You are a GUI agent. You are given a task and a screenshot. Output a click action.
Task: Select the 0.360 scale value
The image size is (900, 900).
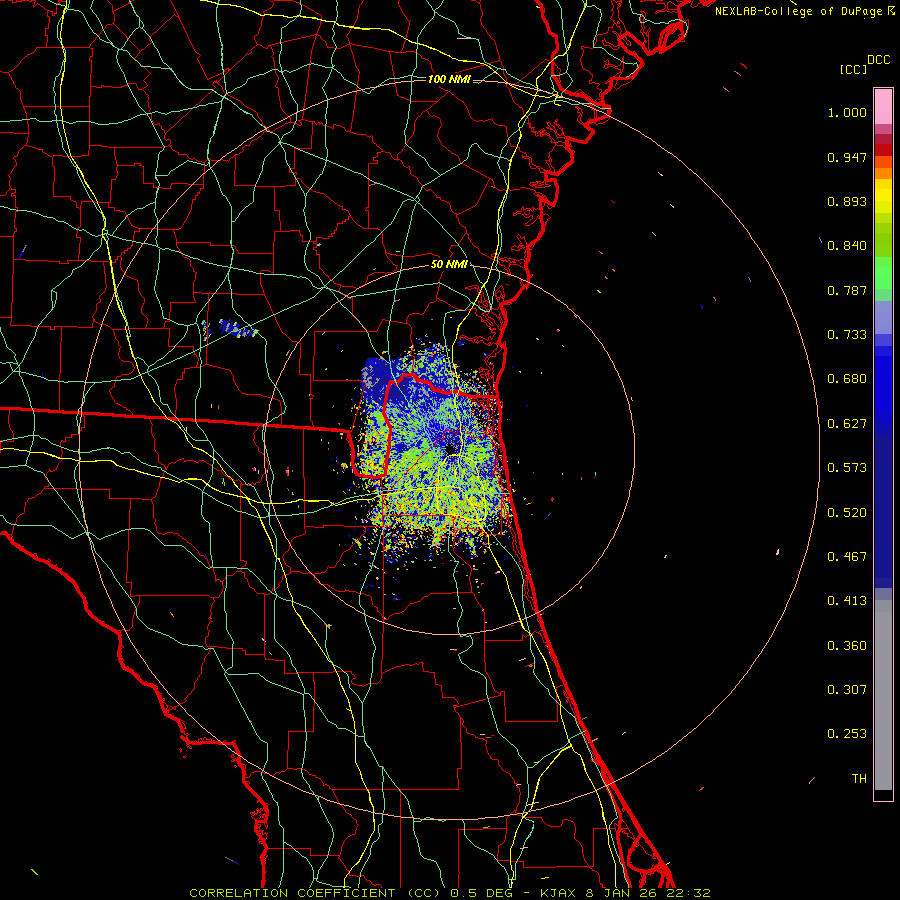tap(847, 646)
